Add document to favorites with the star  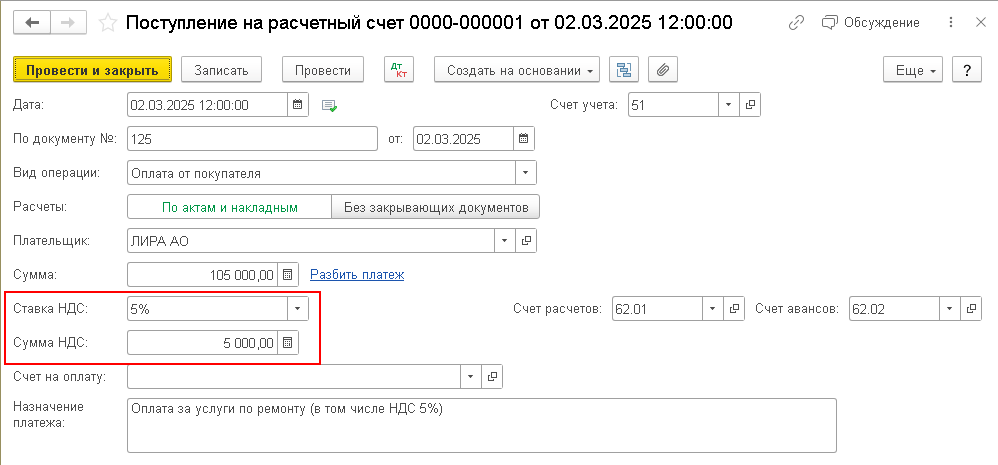pos(109,23)
